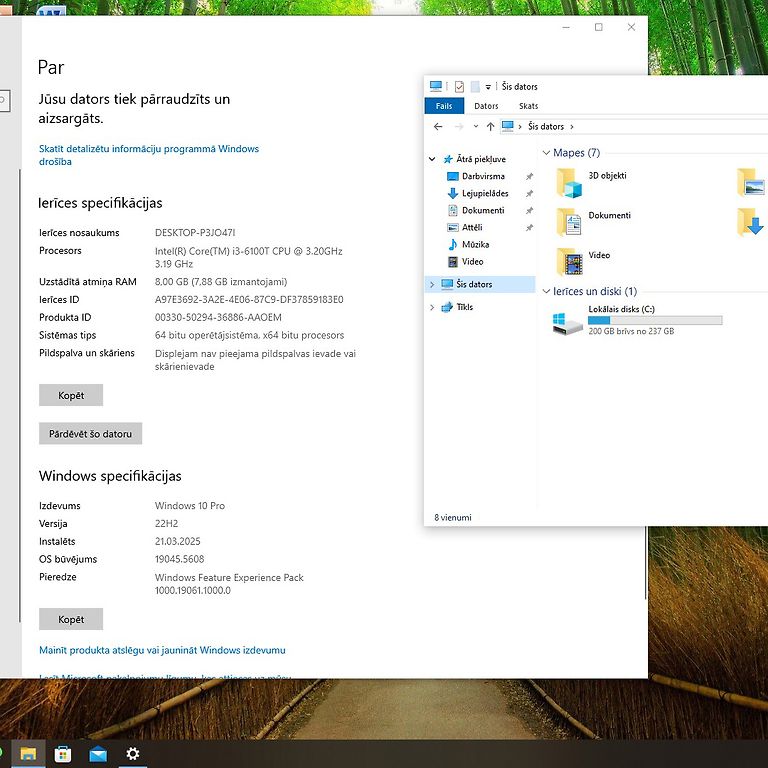Go up one level in Explorer
This screenshot has width=768, height=768.
click(490, 127)
